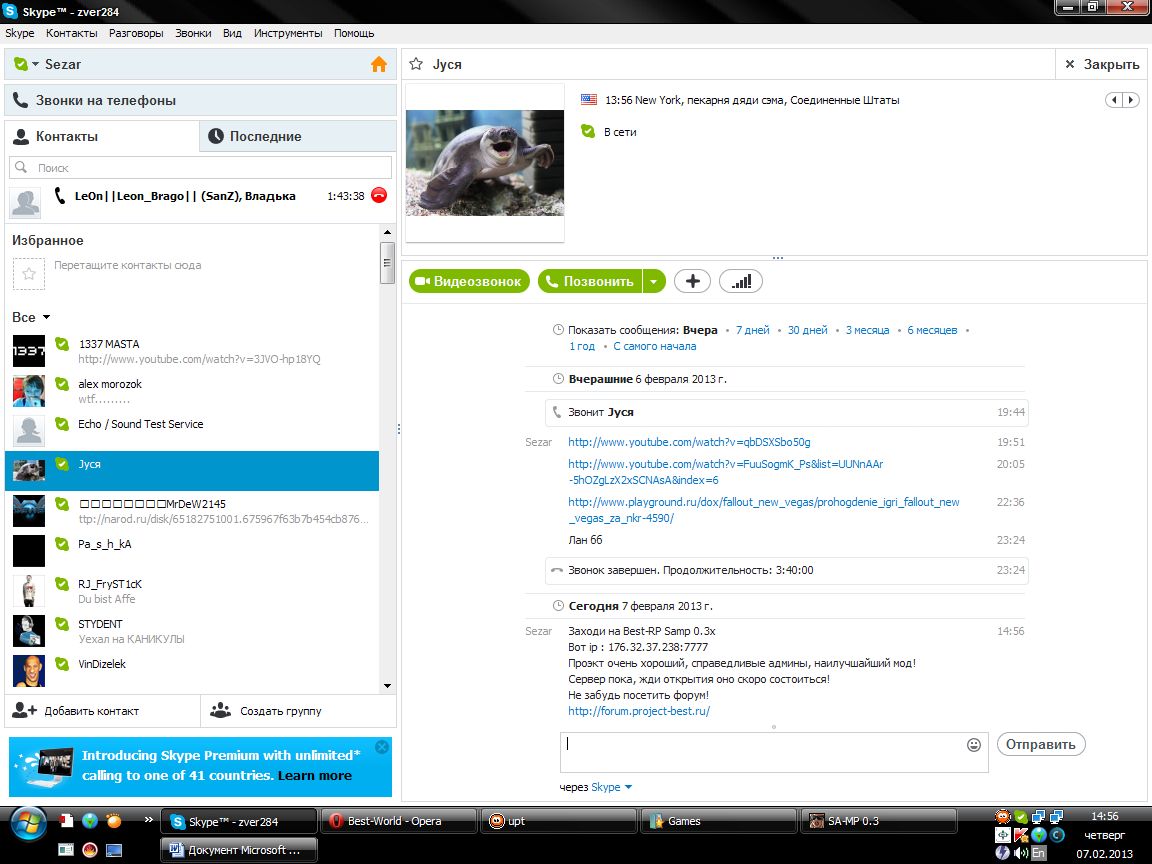Click the phone icon in active call row
The width and height of the screenshot is (1152, 864).
[60, 195]
